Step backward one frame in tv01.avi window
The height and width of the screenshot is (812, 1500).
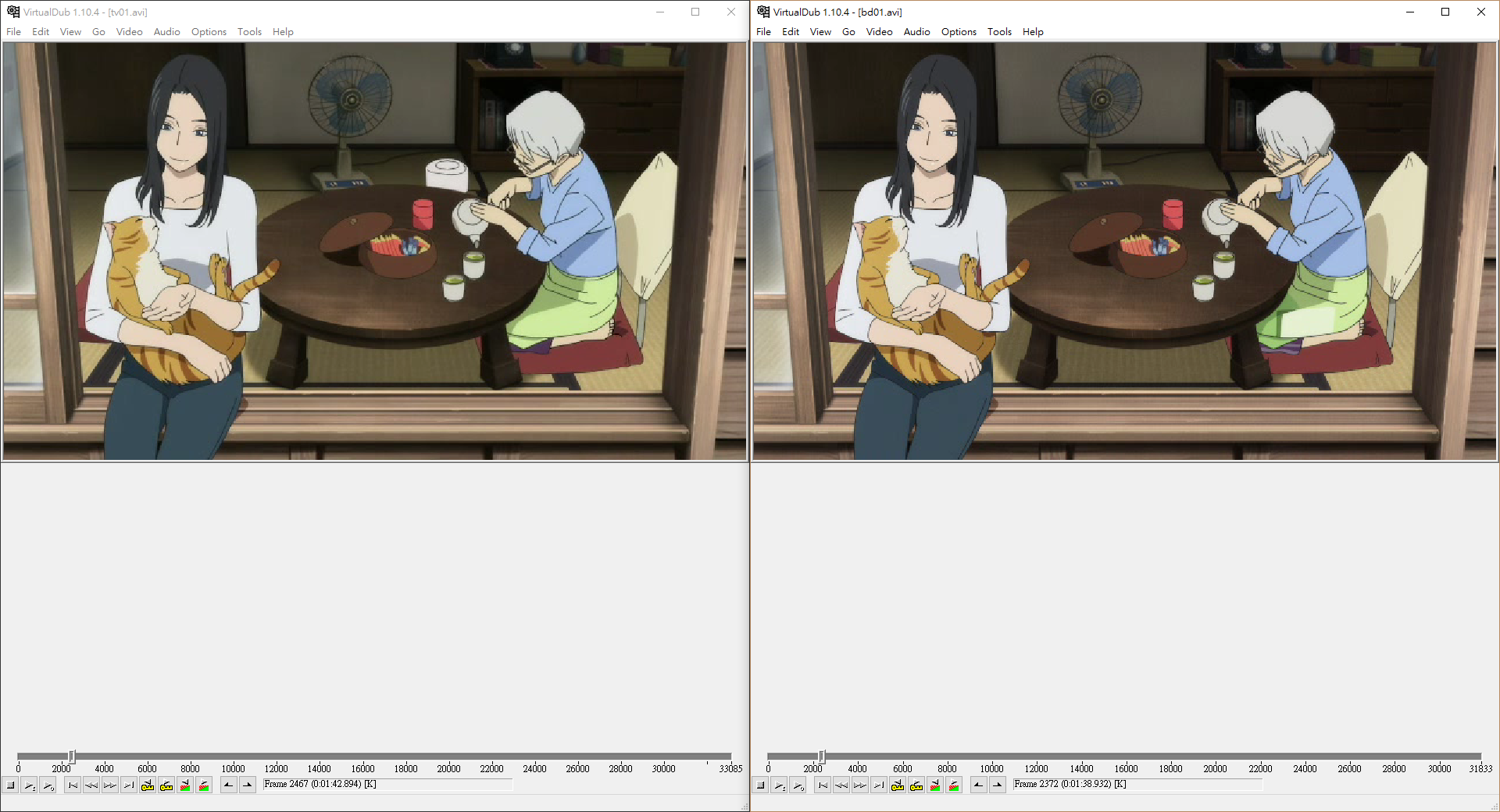tap(91, 785)
